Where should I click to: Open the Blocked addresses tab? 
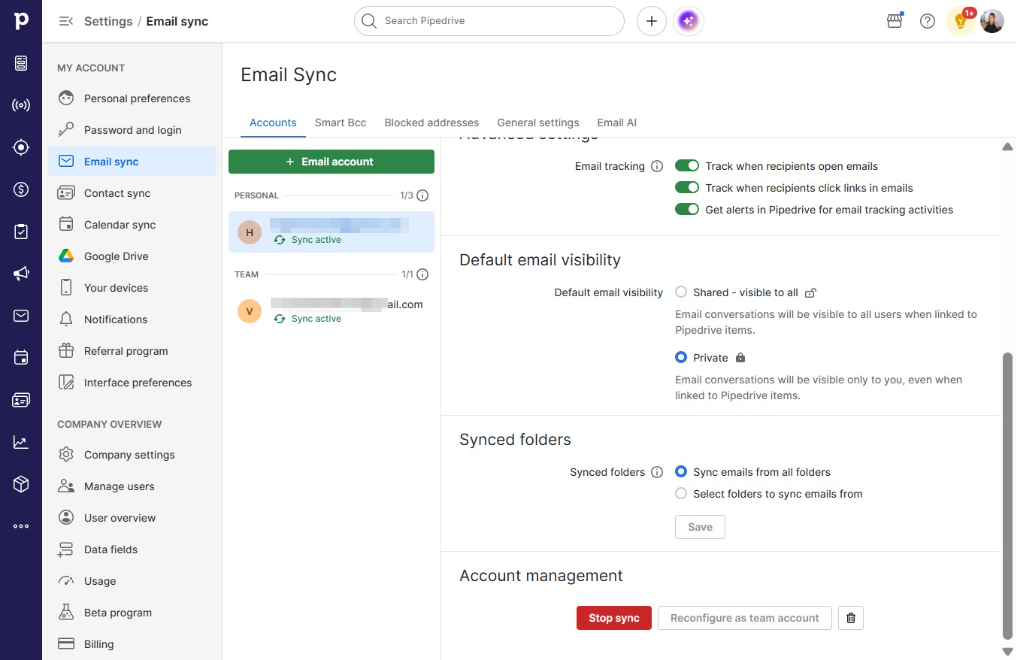pos(432,122)
